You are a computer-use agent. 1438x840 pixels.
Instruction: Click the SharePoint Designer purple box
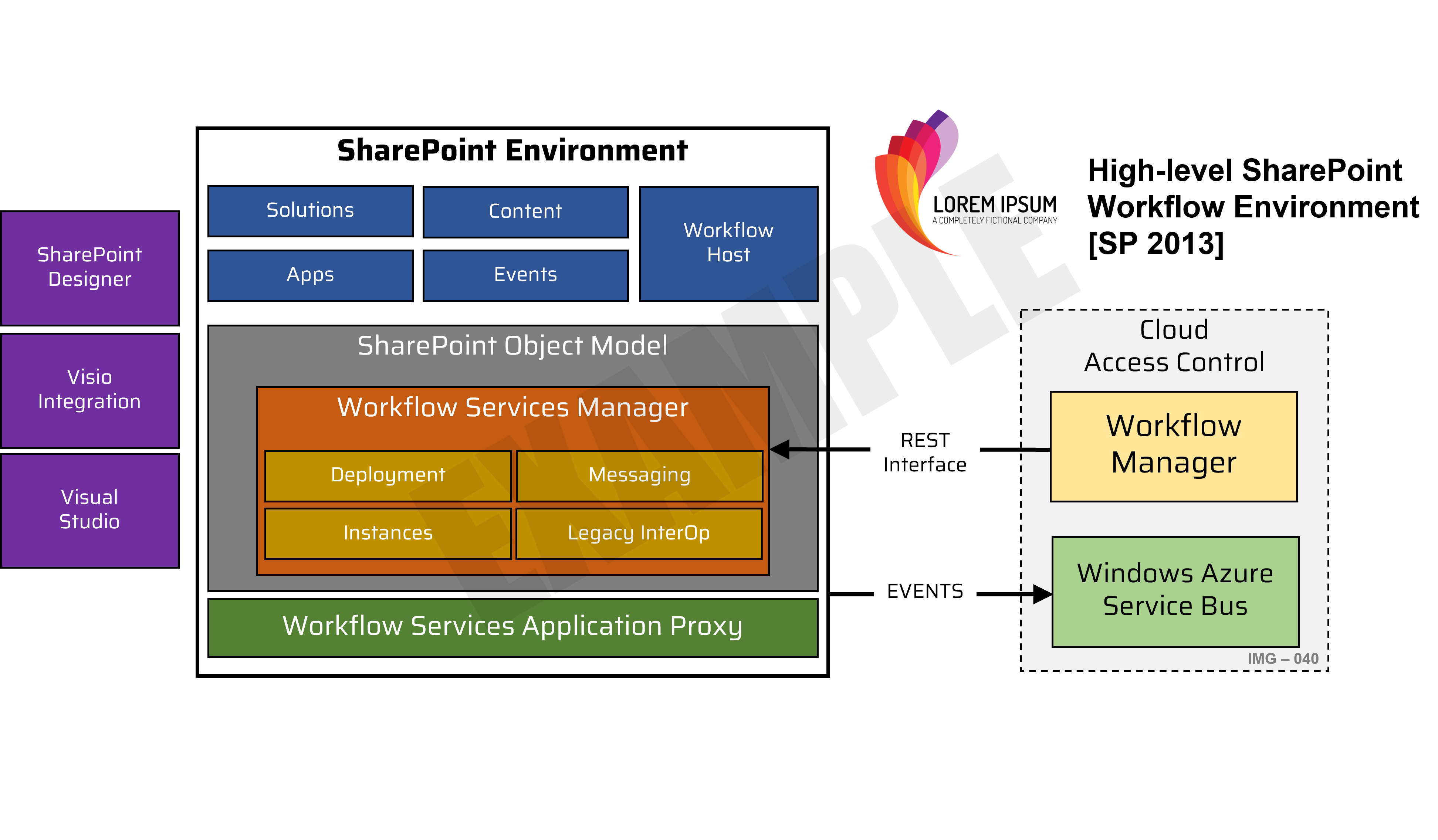coord(89,268)
